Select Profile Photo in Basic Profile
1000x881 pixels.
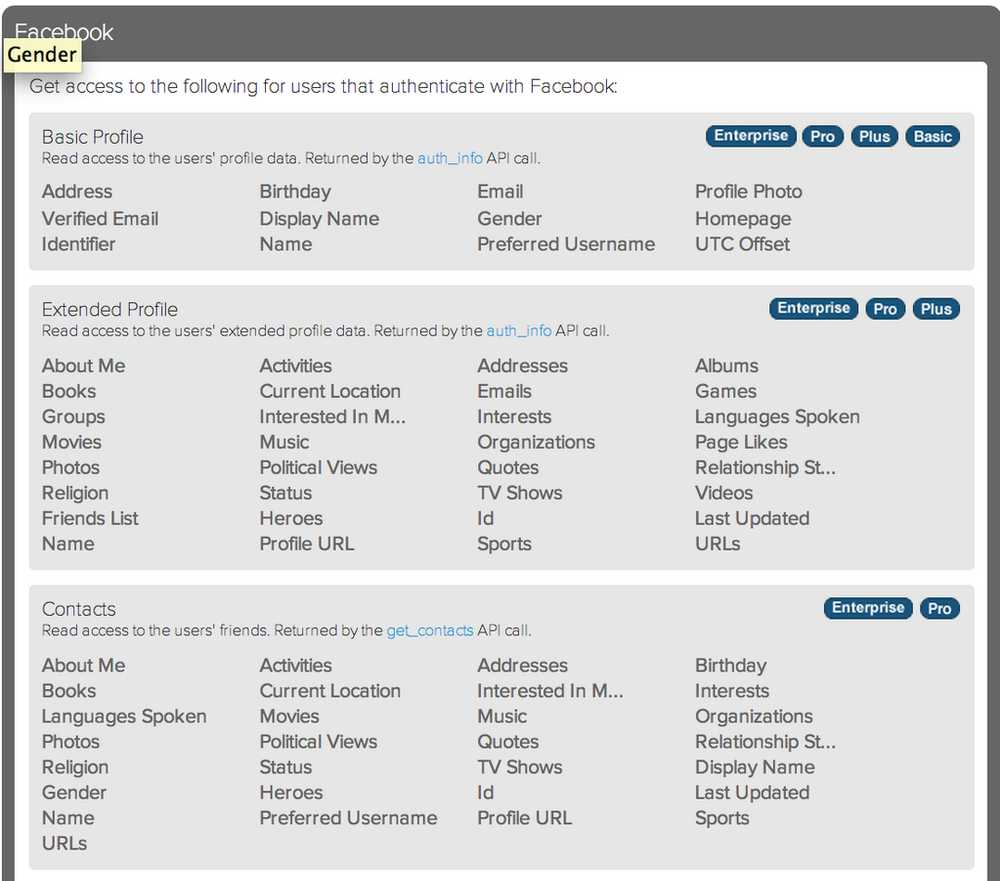point(748,192)
